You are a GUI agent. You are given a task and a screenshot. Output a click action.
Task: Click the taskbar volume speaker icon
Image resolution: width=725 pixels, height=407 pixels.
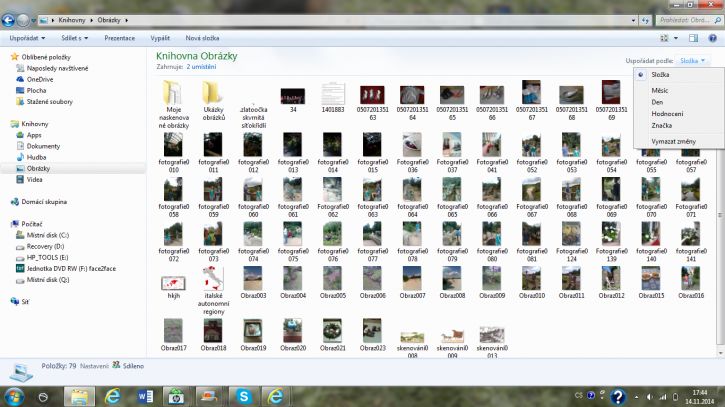pyautogui.click(x=650, y=397)
